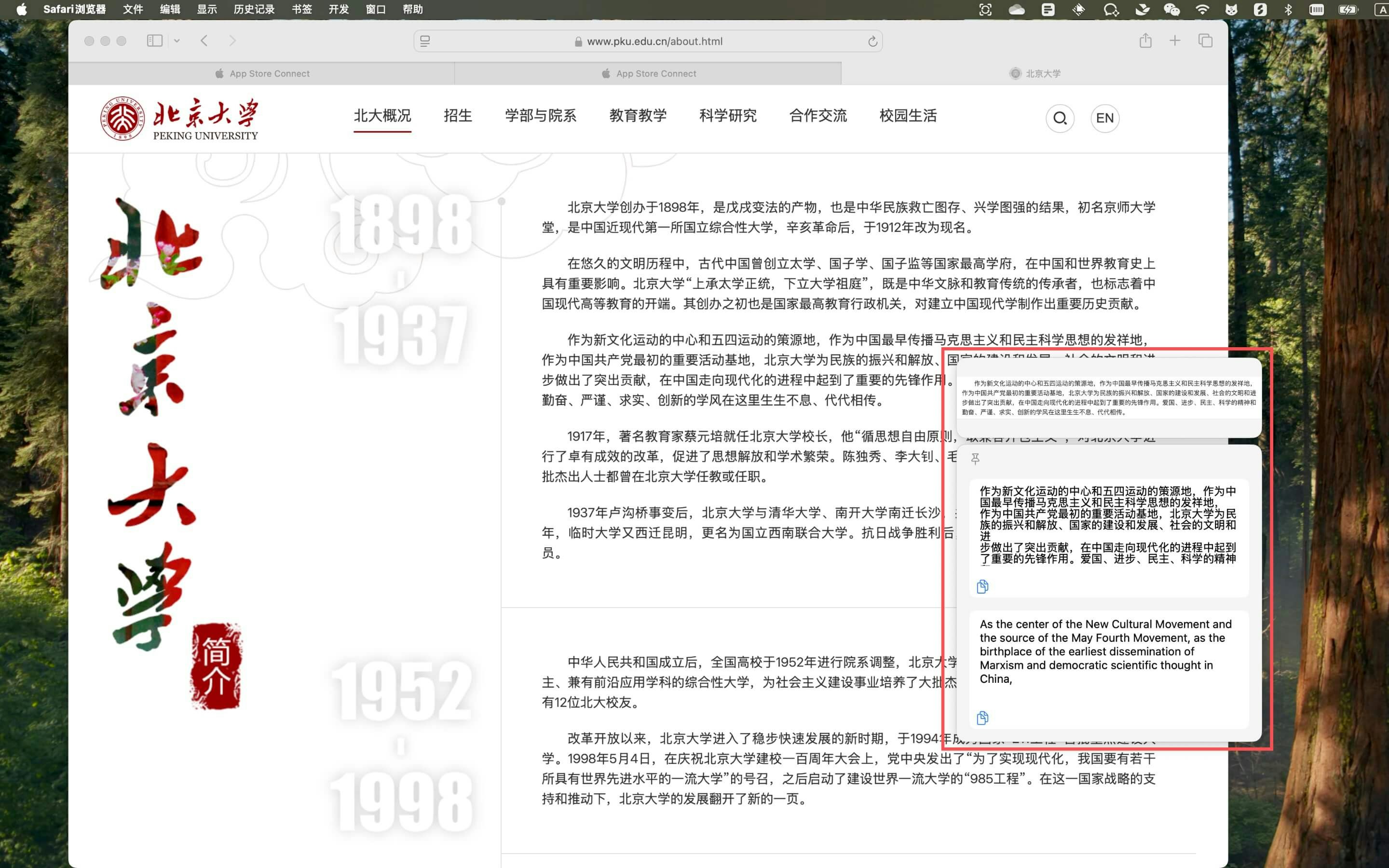Screen dimensions: 1389x868
Task: Click the 1952 timeline year
Action: click(401, 691)
